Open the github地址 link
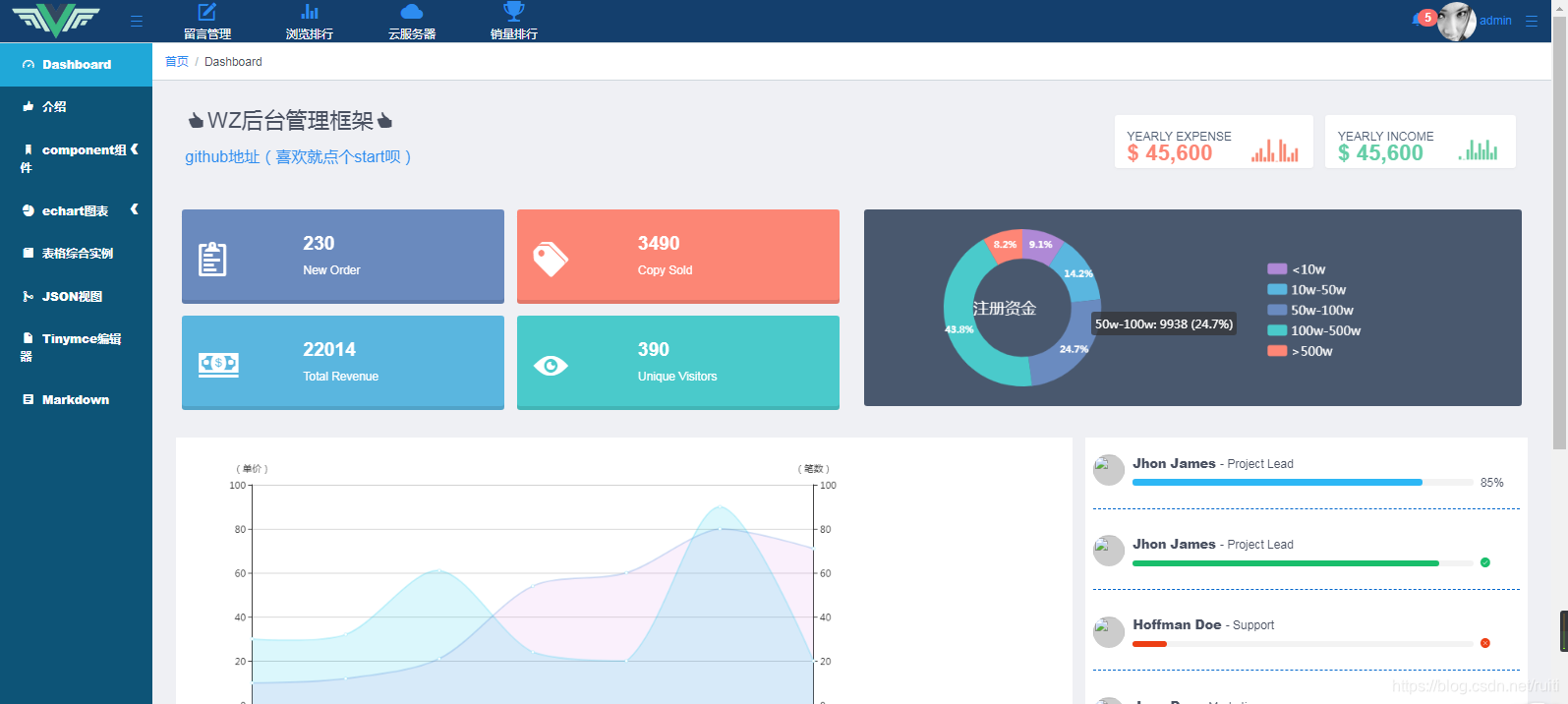Screen dimensions: 1568x704 coord(298,157)
